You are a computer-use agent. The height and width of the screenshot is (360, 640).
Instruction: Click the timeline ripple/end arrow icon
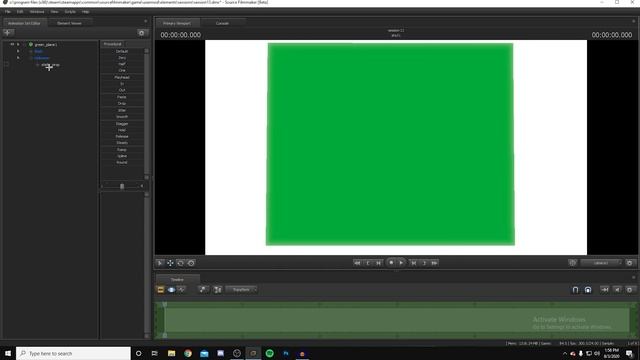(x=604, y=290)
